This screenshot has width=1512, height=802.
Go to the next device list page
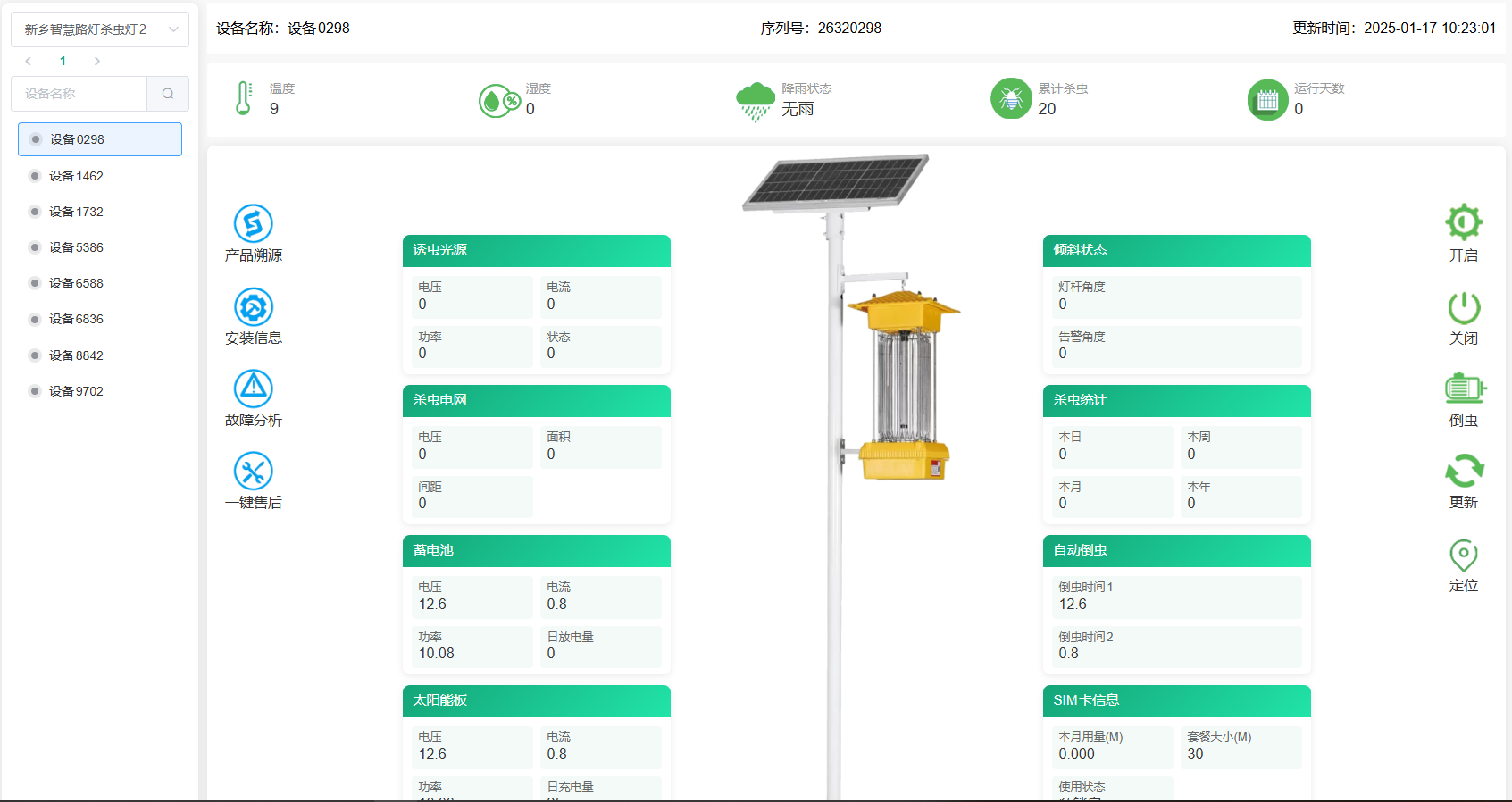pos(97,62)
